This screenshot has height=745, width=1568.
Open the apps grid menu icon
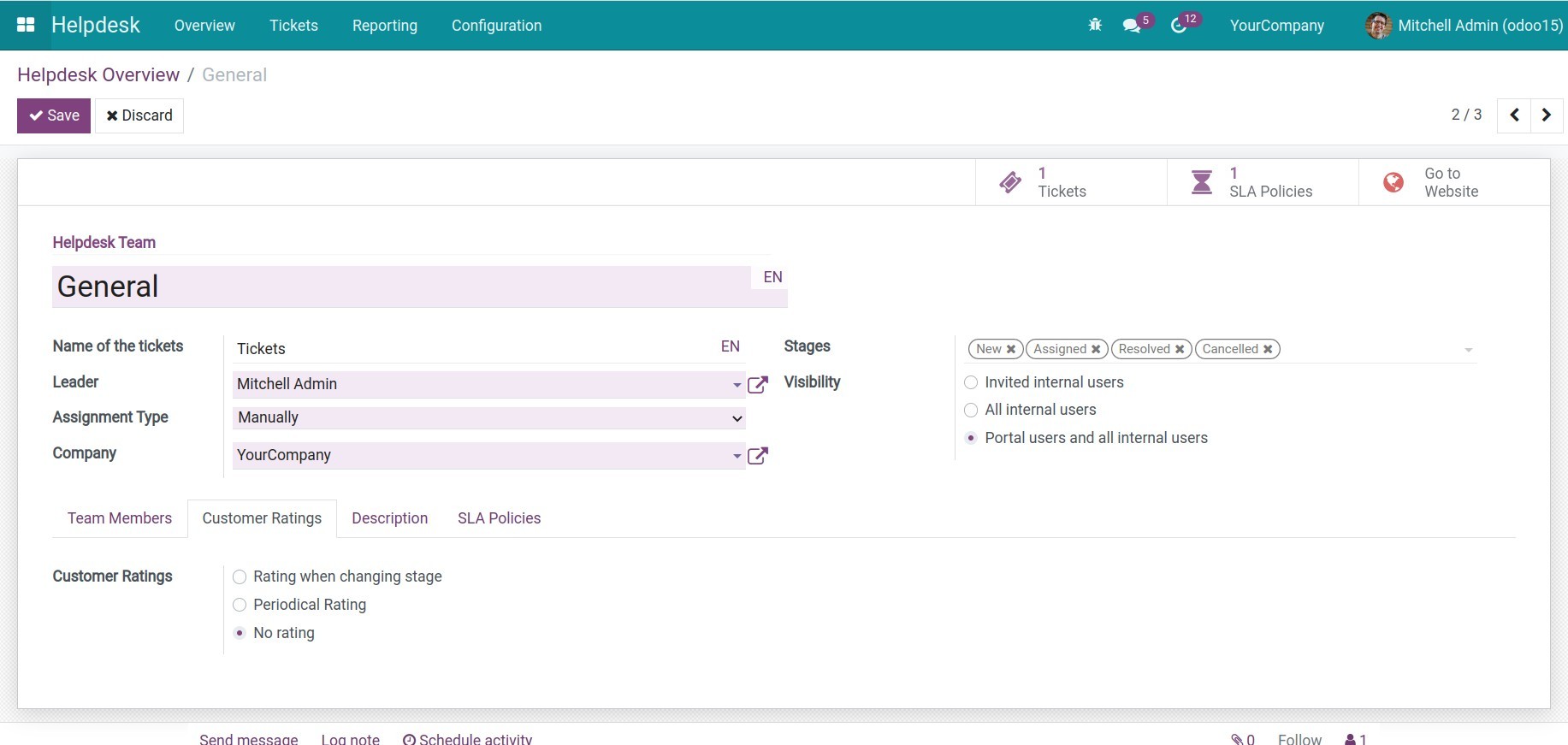26,26
